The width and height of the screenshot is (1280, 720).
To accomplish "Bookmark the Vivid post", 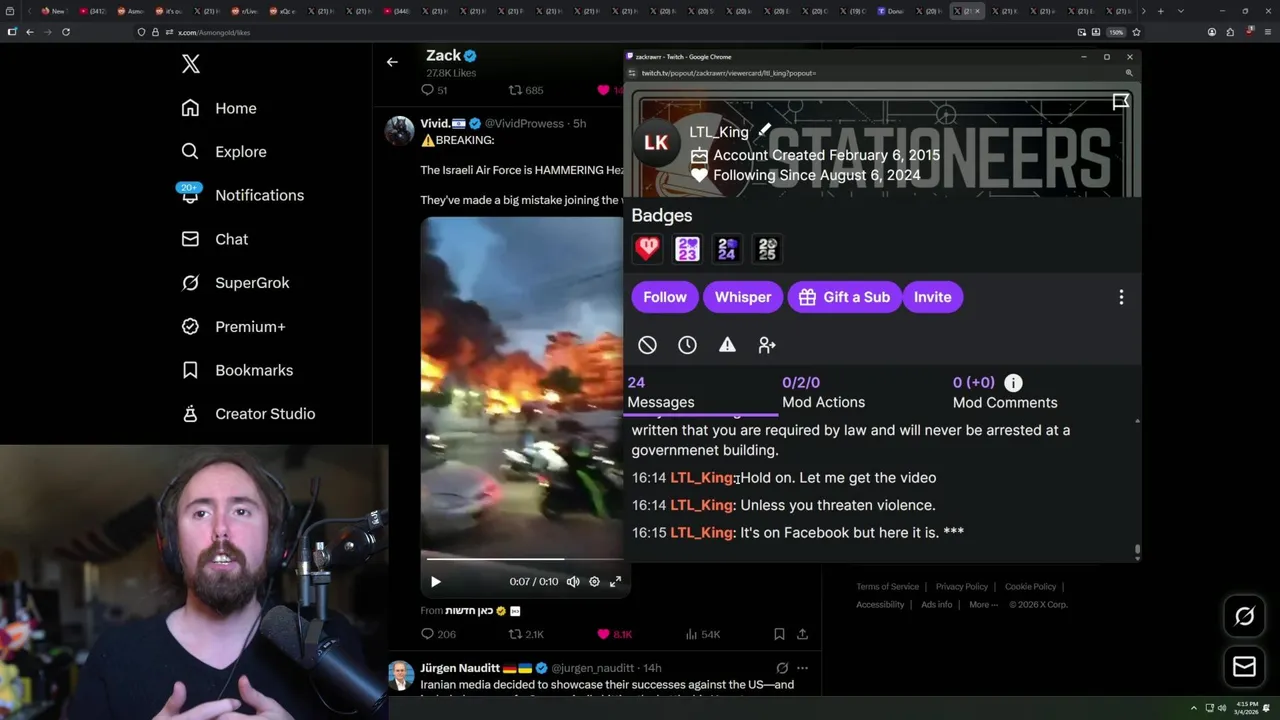I will [779, 634].
